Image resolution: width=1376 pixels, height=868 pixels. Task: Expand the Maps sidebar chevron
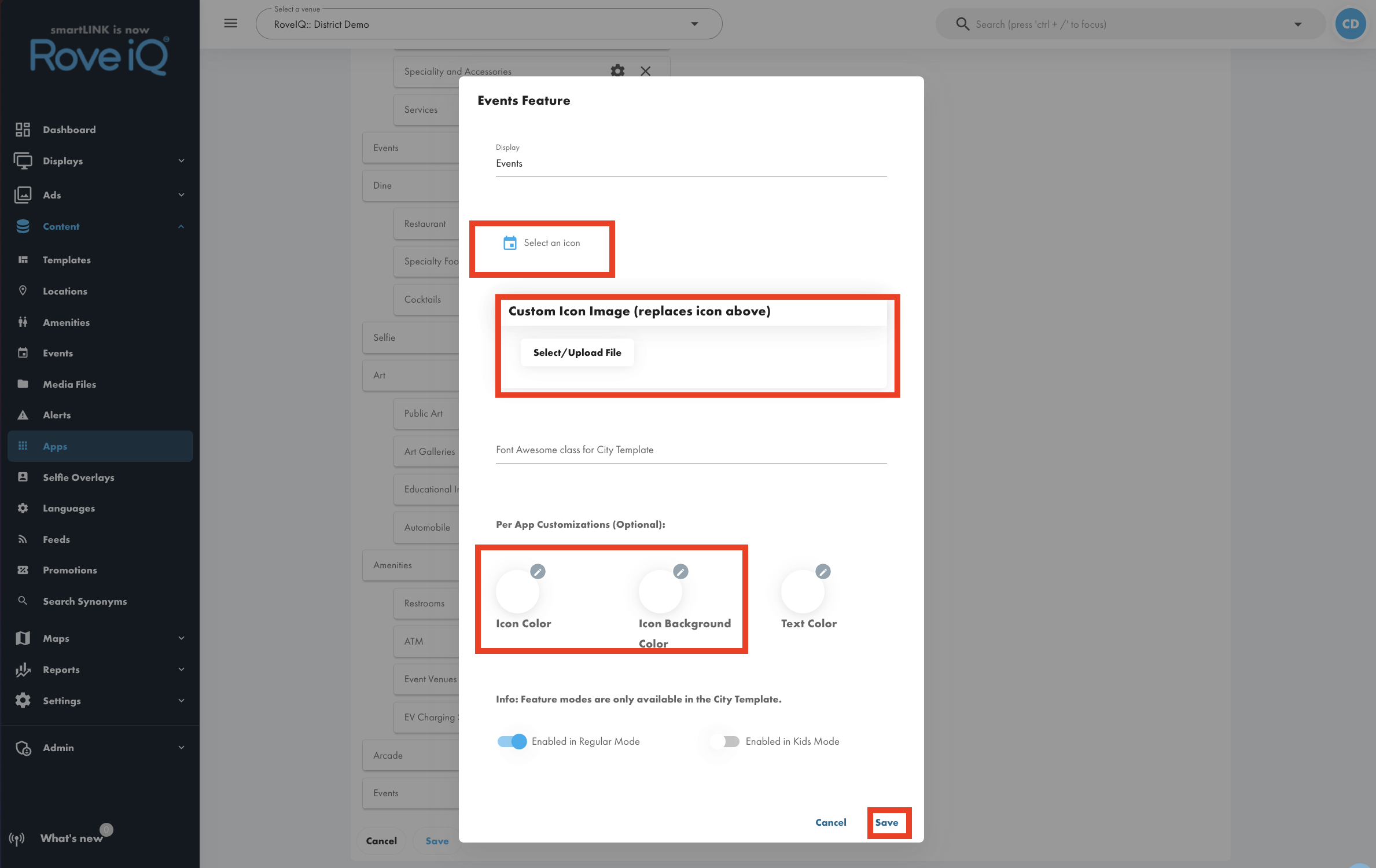[x=181, y=638]
